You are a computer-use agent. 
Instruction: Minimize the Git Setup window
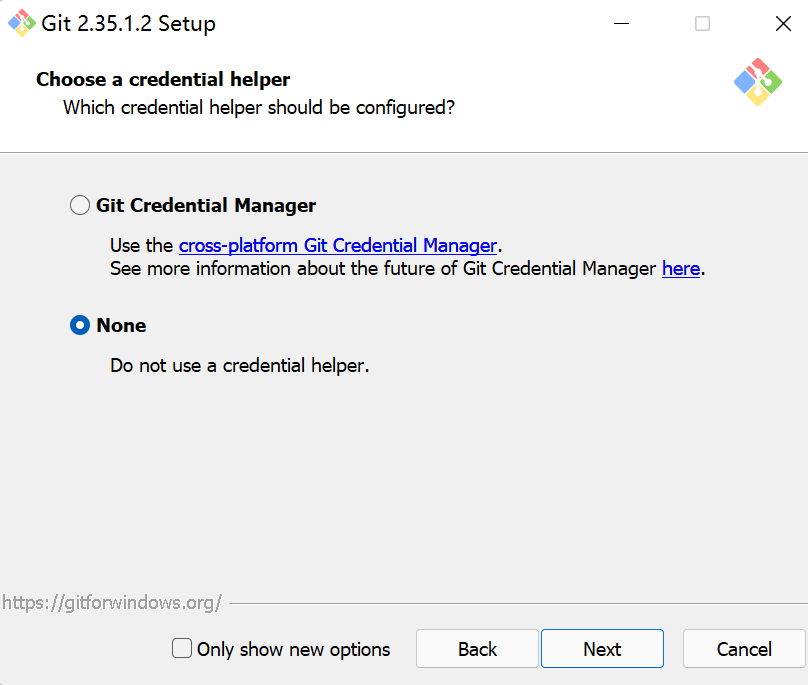click(621, 24)
